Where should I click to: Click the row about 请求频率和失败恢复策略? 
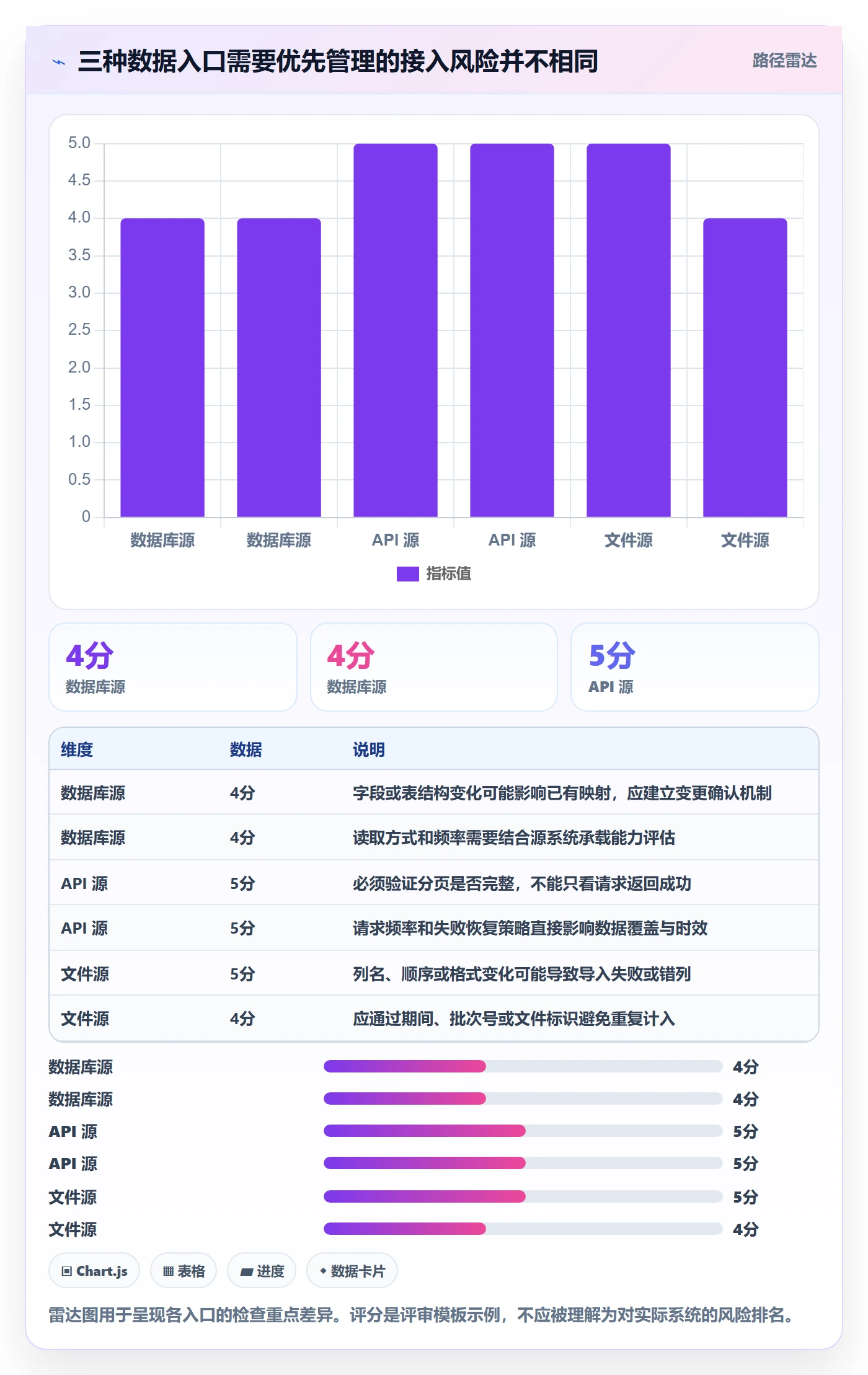coord(434,928)
